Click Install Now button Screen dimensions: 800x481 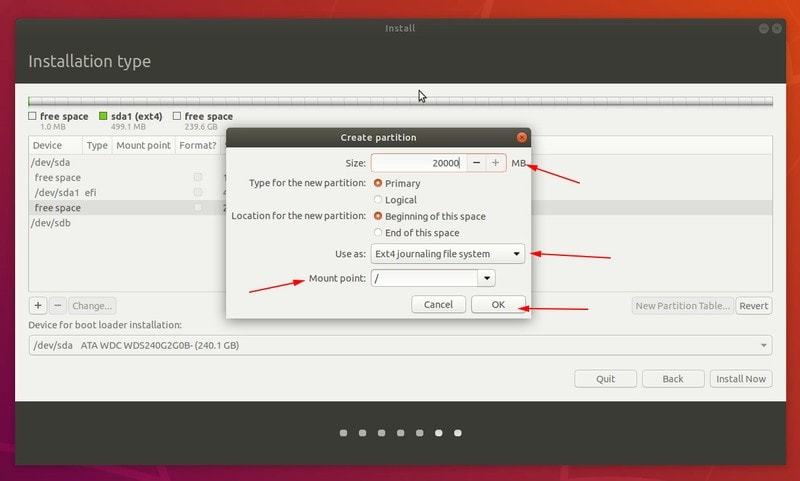pyautogui.click(x=740, y=379)
